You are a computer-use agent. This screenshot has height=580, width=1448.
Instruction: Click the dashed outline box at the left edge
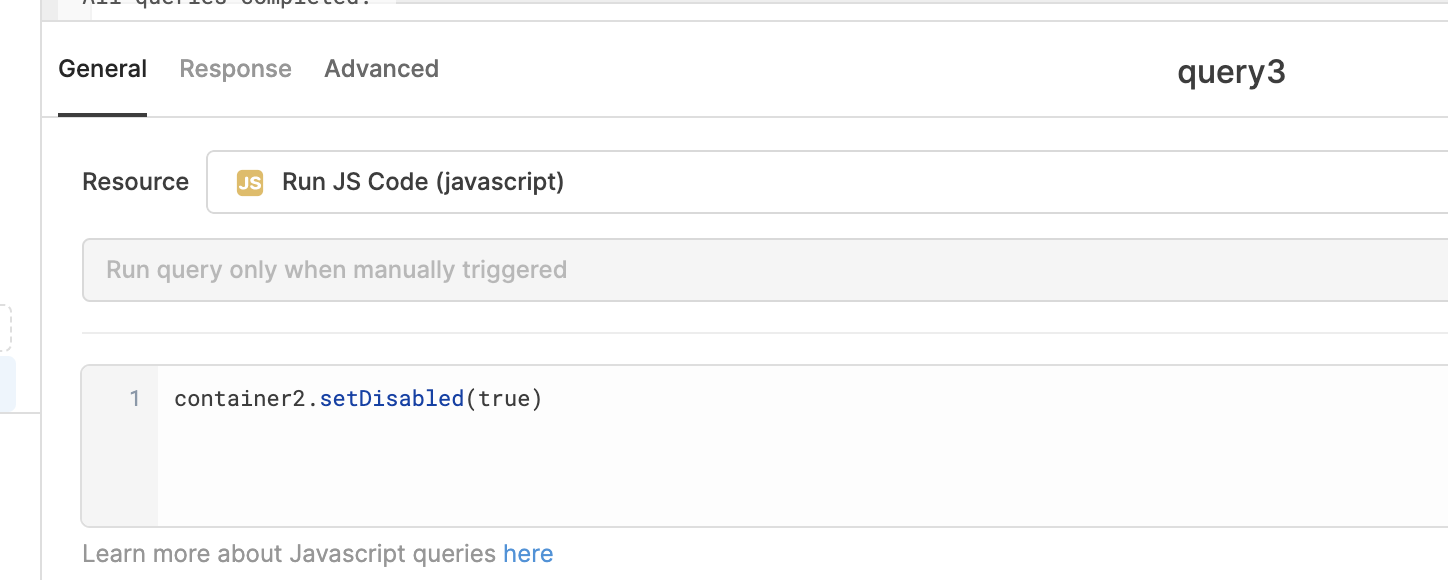[5, 328]
